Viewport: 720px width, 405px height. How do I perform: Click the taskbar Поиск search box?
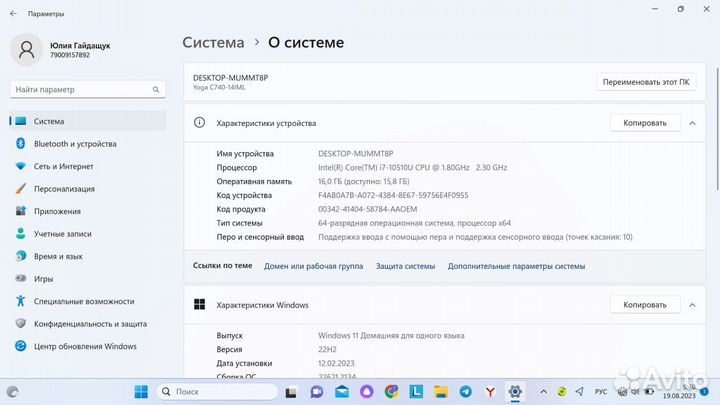pos(217,392)
